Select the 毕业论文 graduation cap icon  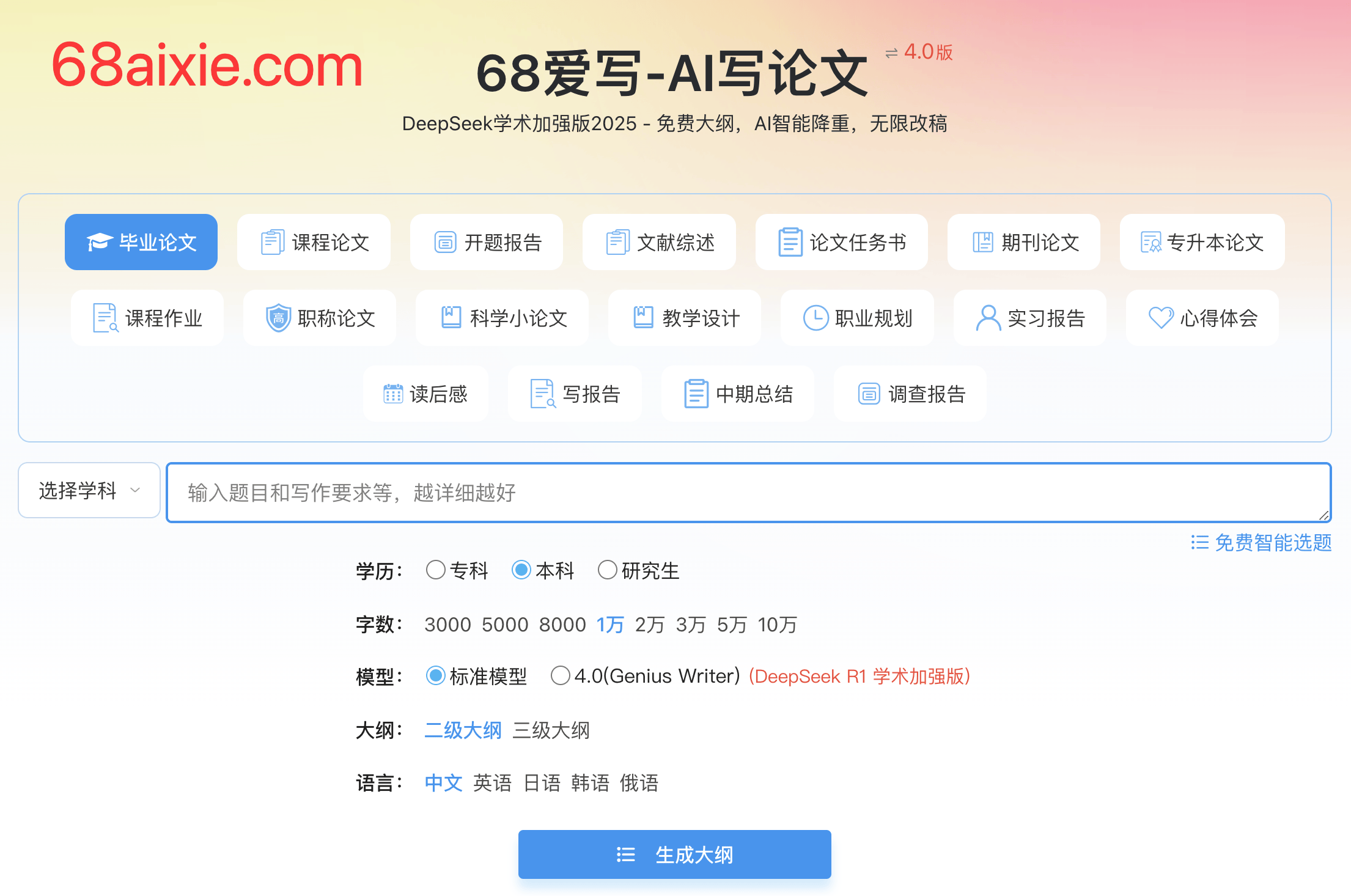(100, 241)
